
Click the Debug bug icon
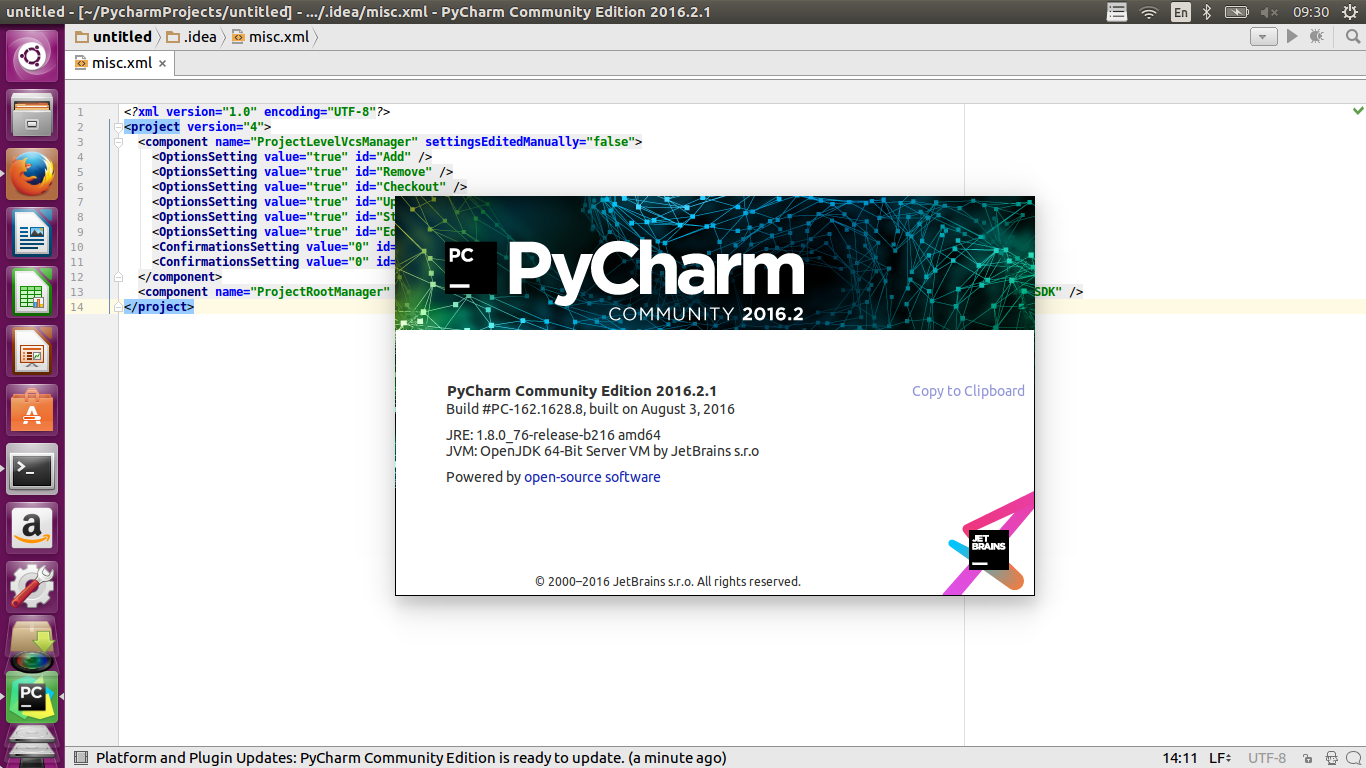[1316, 37]
